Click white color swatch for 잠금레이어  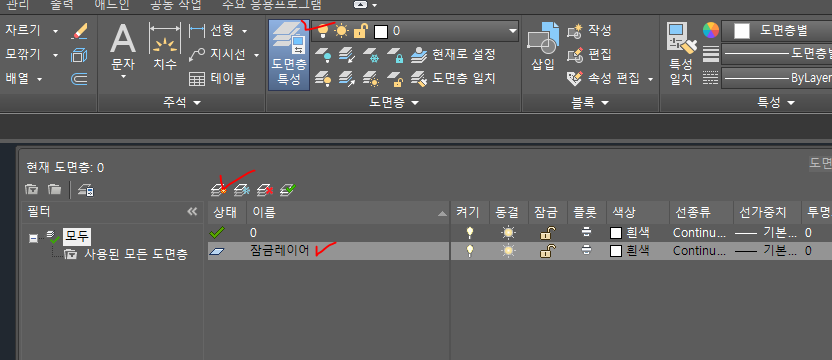click(x=616, y=251)
